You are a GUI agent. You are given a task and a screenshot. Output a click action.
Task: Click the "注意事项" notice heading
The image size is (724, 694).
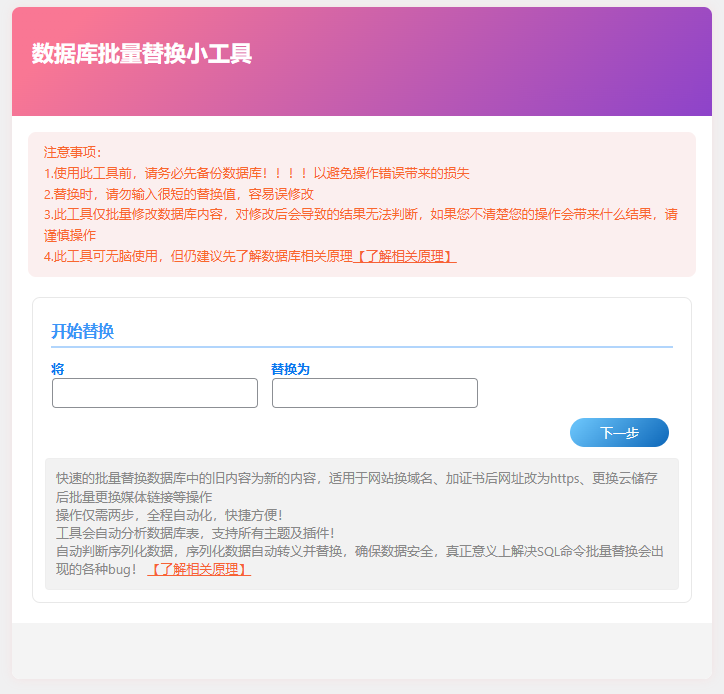pyautogui.click(x=73, y=152)
